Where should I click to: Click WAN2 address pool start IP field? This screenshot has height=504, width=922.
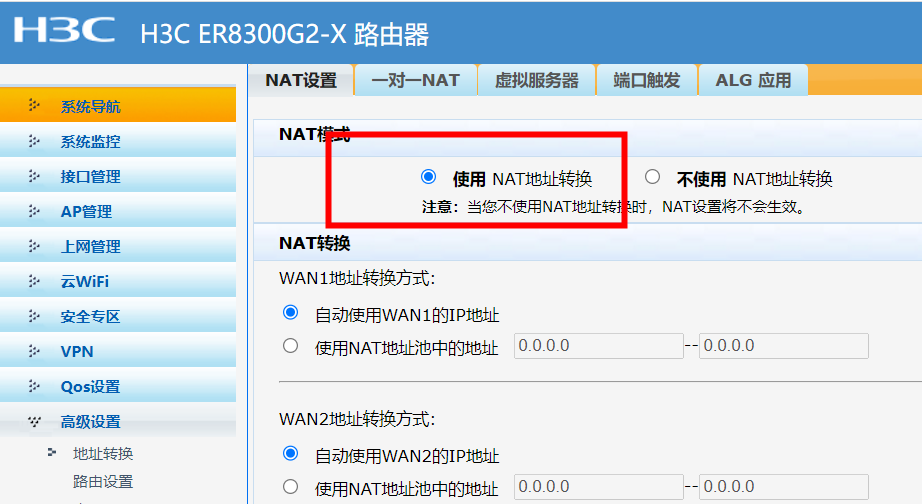(x=599, y=487)
